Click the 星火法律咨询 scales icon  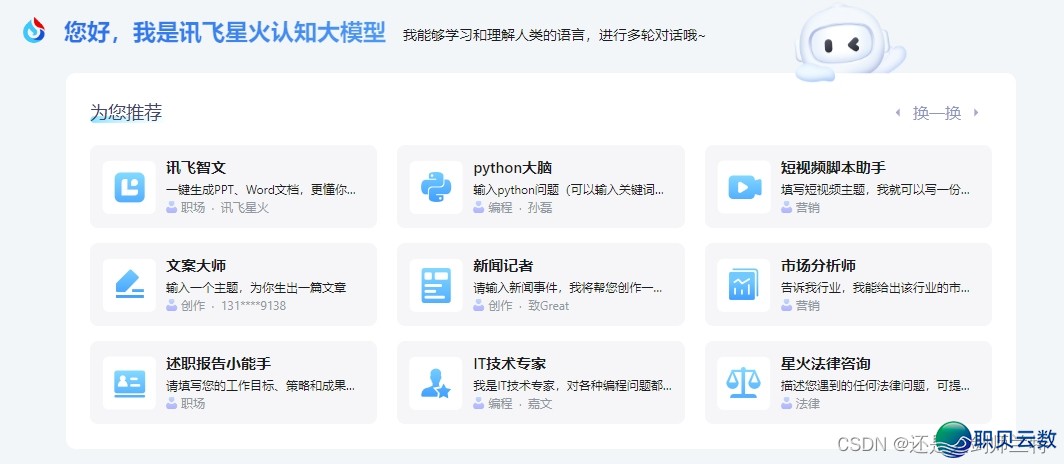coord(744,383)
